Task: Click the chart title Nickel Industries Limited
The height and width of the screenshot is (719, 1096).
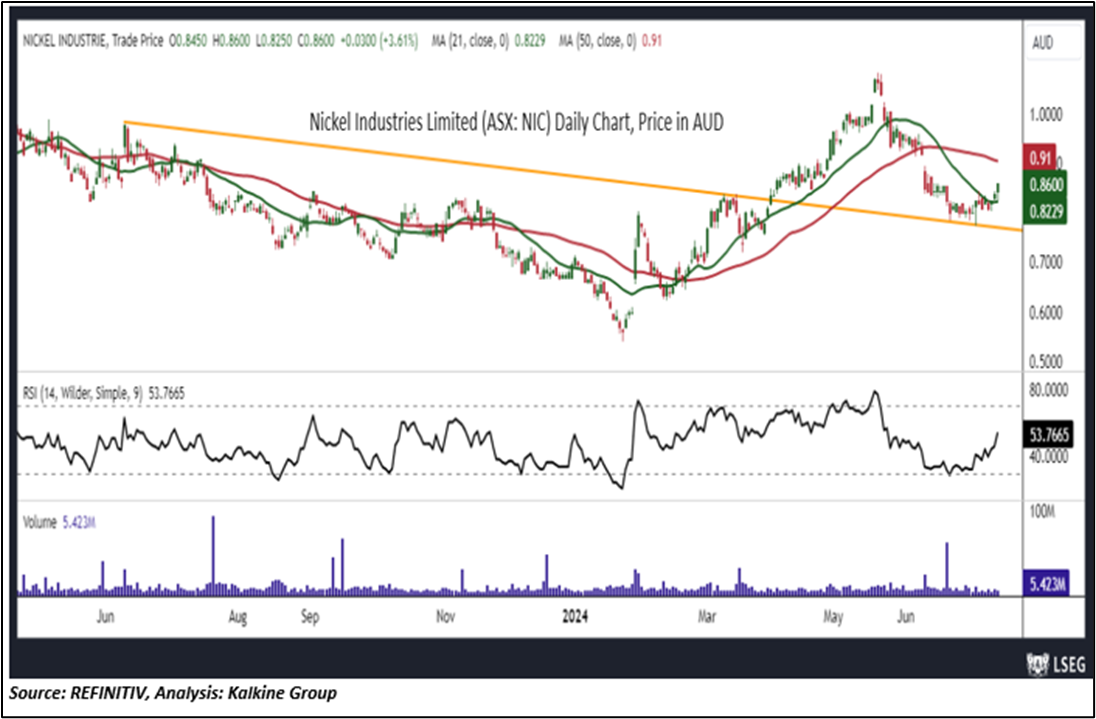Action: click(x=517, y=122)
